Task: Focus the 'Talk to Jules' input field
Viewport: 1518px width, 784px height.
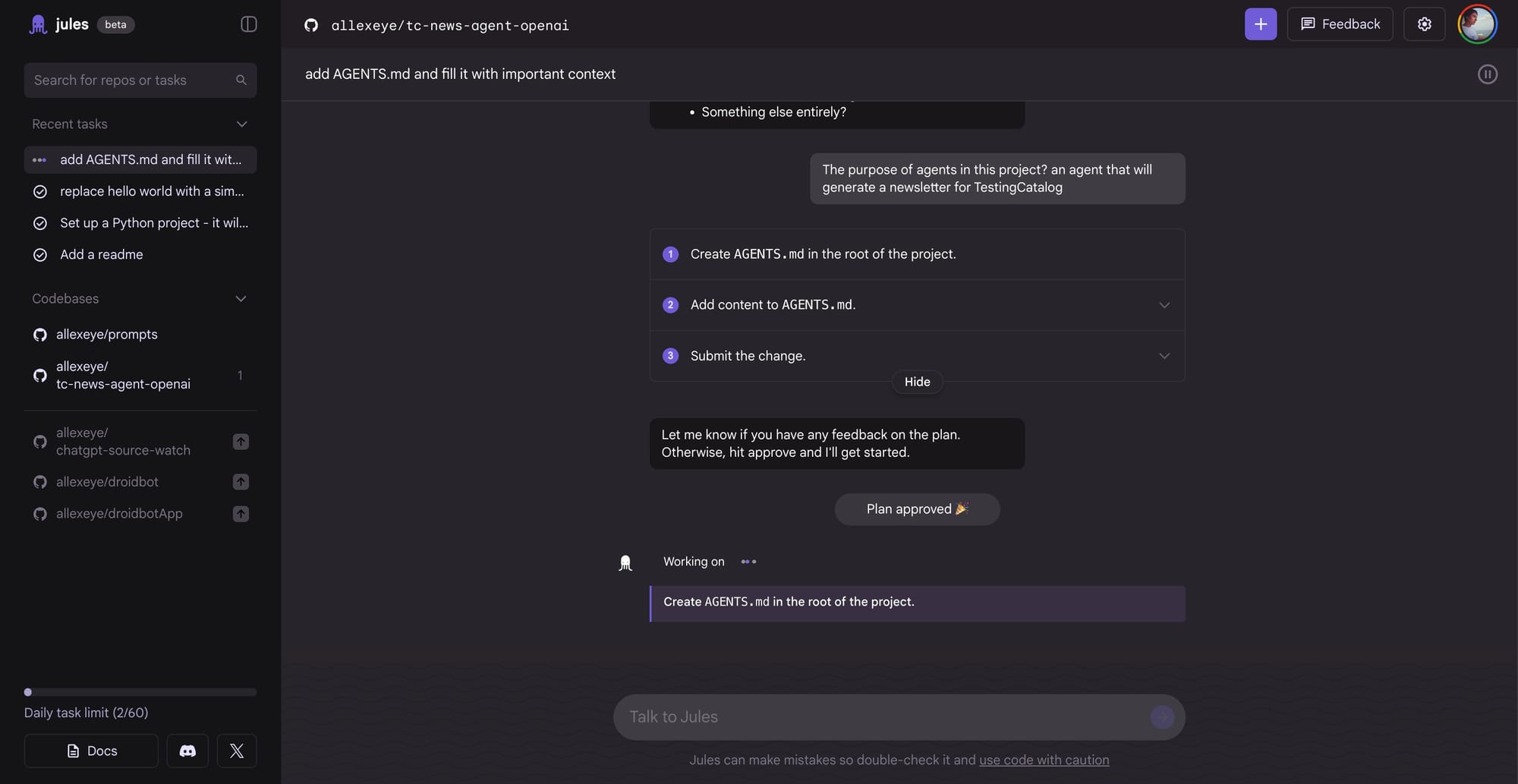Action: (x=880, y=717)
